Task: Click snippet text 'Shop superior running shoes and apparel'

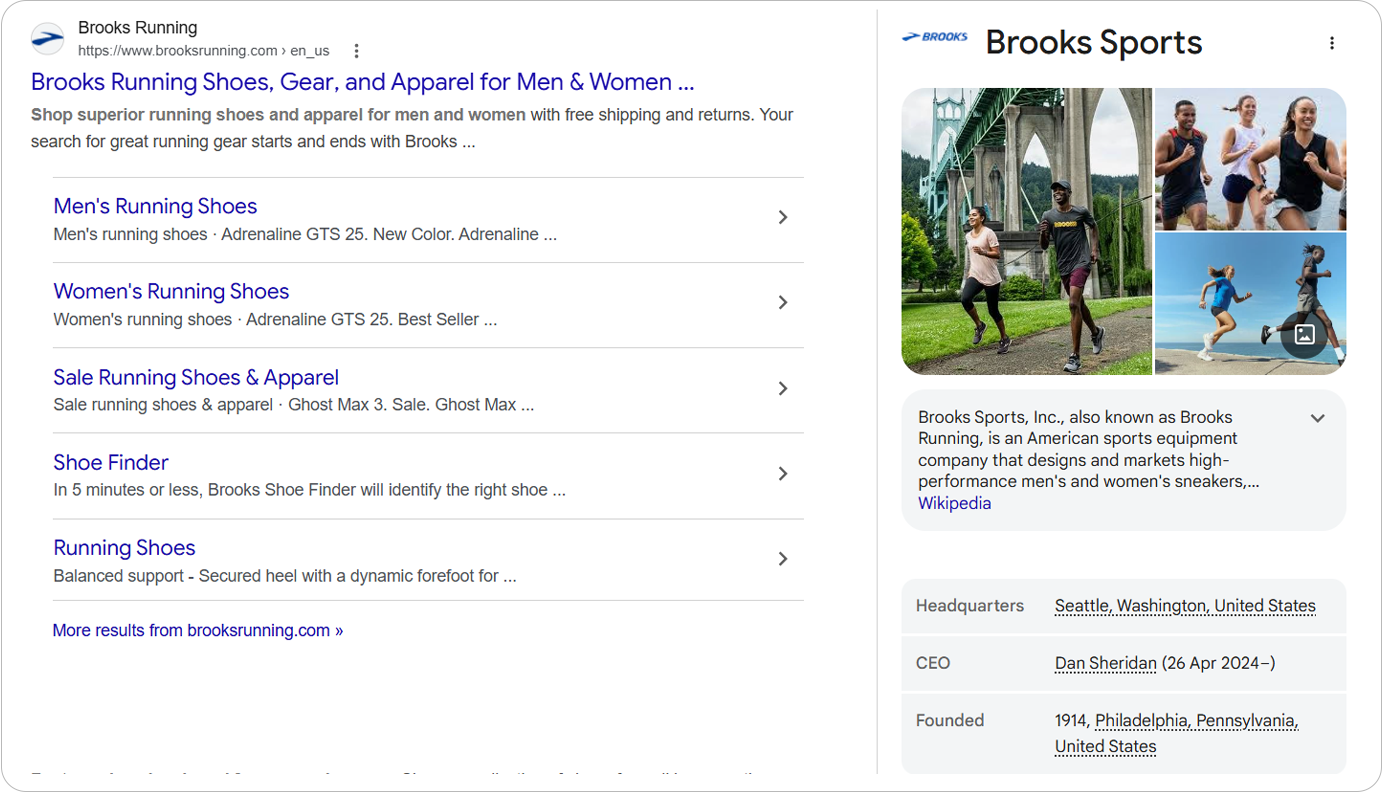Action: point(278,115)
